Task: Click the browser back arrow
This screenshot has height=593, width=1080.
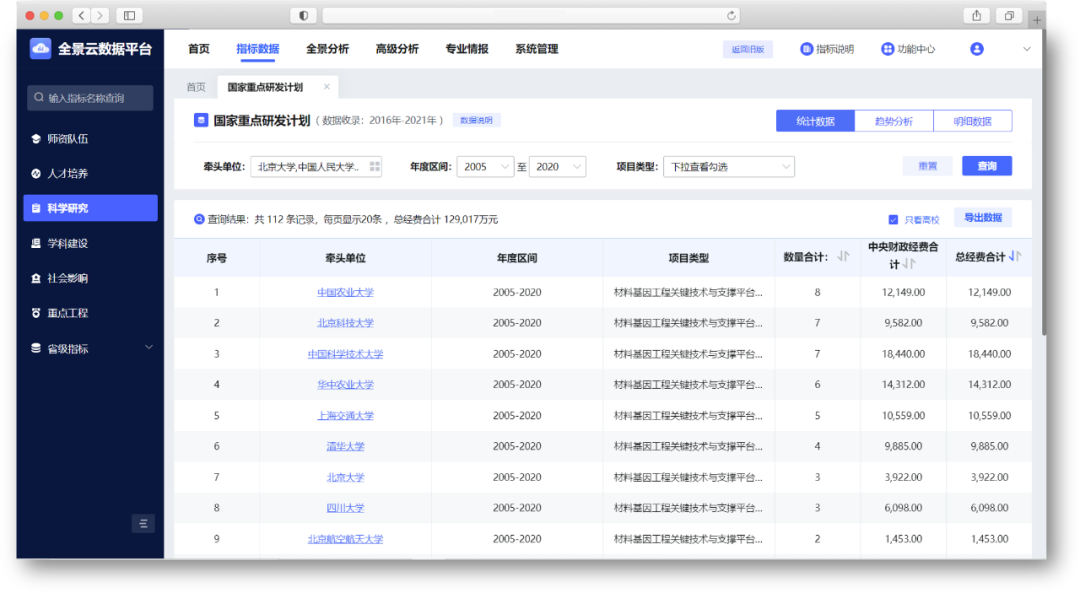Action: [x=82, y=15]
